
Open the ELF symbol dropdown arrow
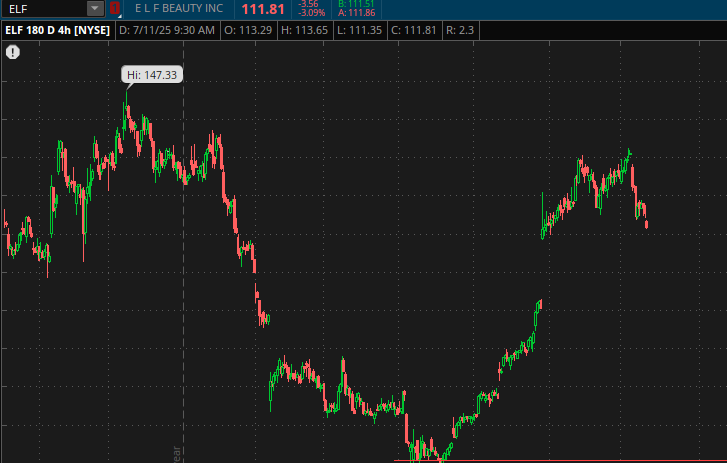[95, 8]
